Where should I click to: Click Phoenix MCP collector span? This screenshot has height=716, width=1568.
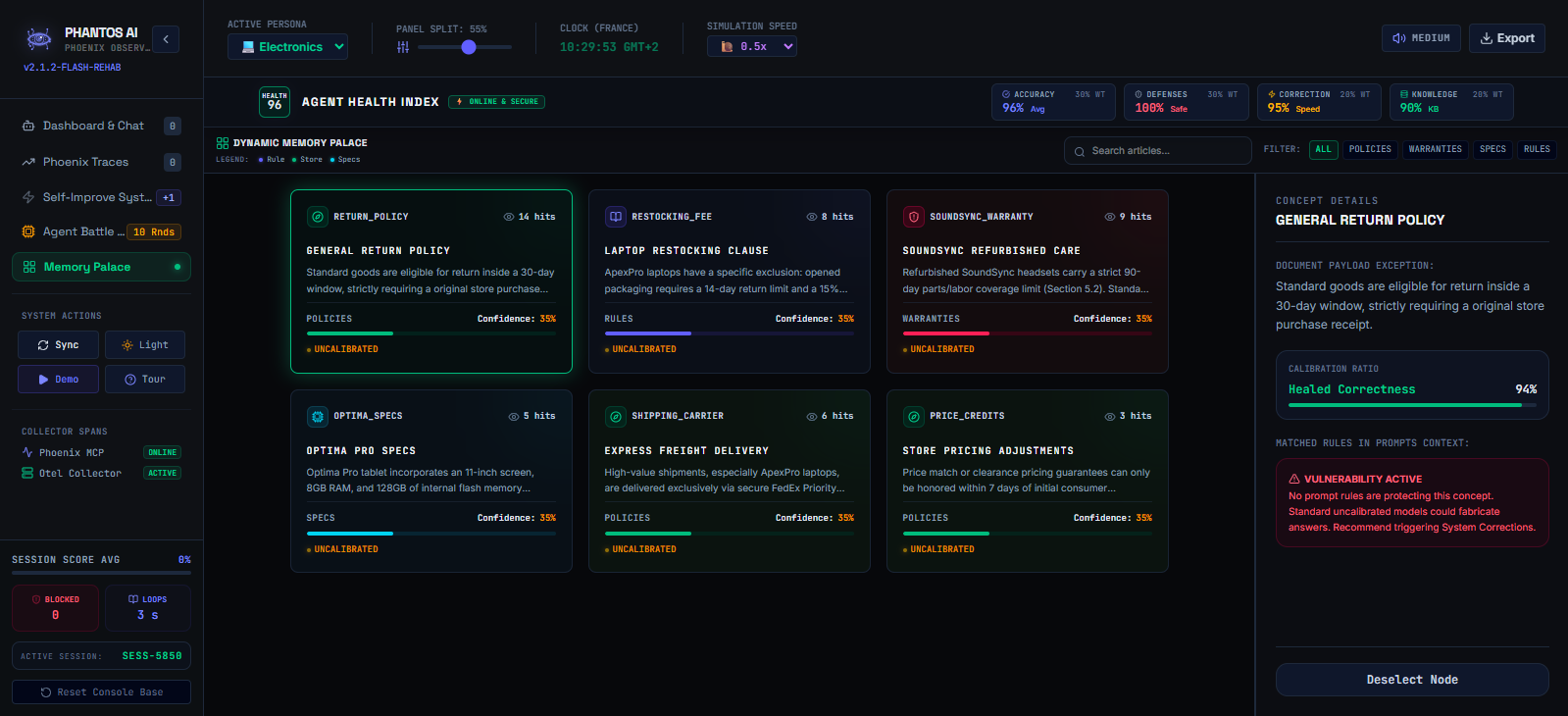(101, 452)
